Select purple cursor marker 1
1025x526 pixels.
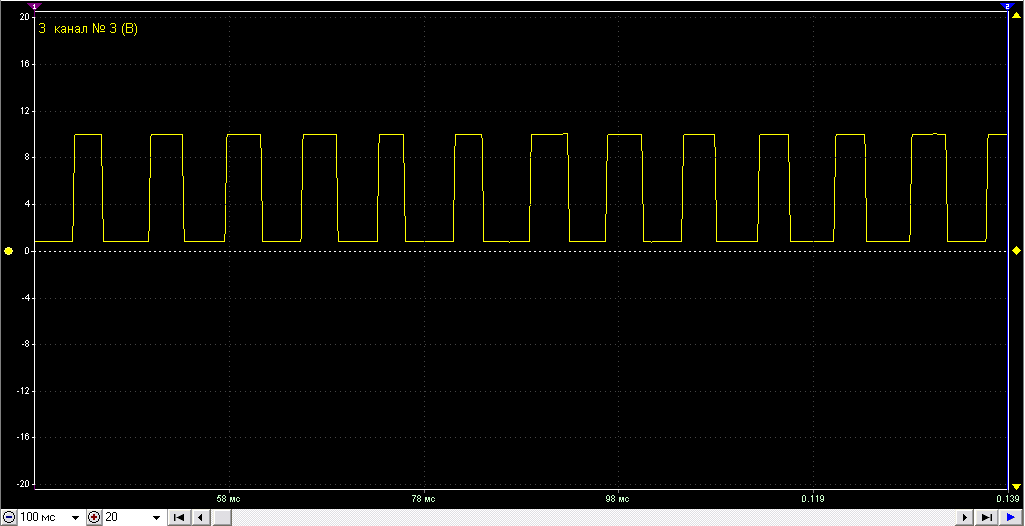click(34, 6)
